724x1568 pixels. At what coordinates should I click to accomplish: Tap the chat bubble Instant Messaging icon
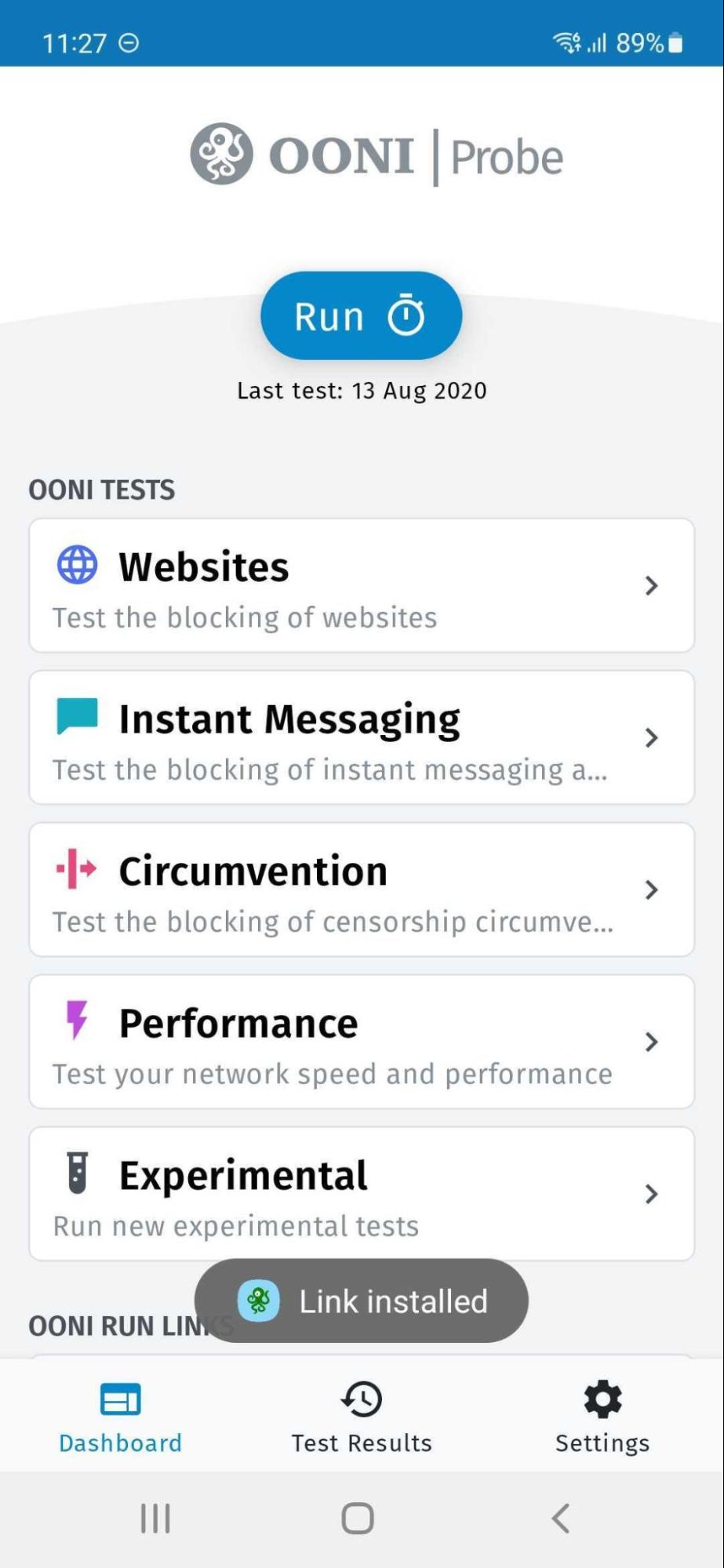point(77,716)
